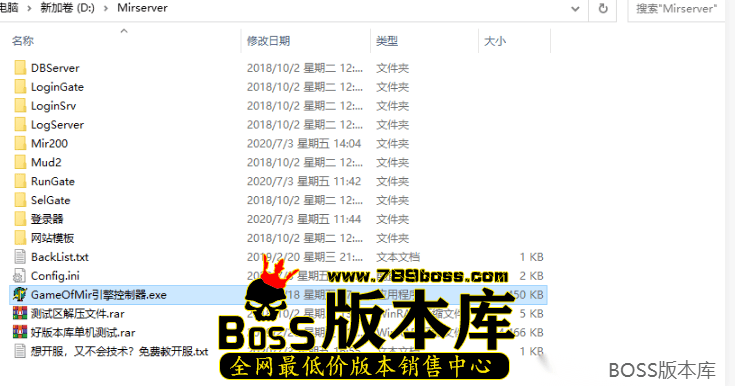This screenshot has width=735, height=386.
Task: Click the LoginSrv folder icon
Action: pyautogui.click(x=20, y=106)
